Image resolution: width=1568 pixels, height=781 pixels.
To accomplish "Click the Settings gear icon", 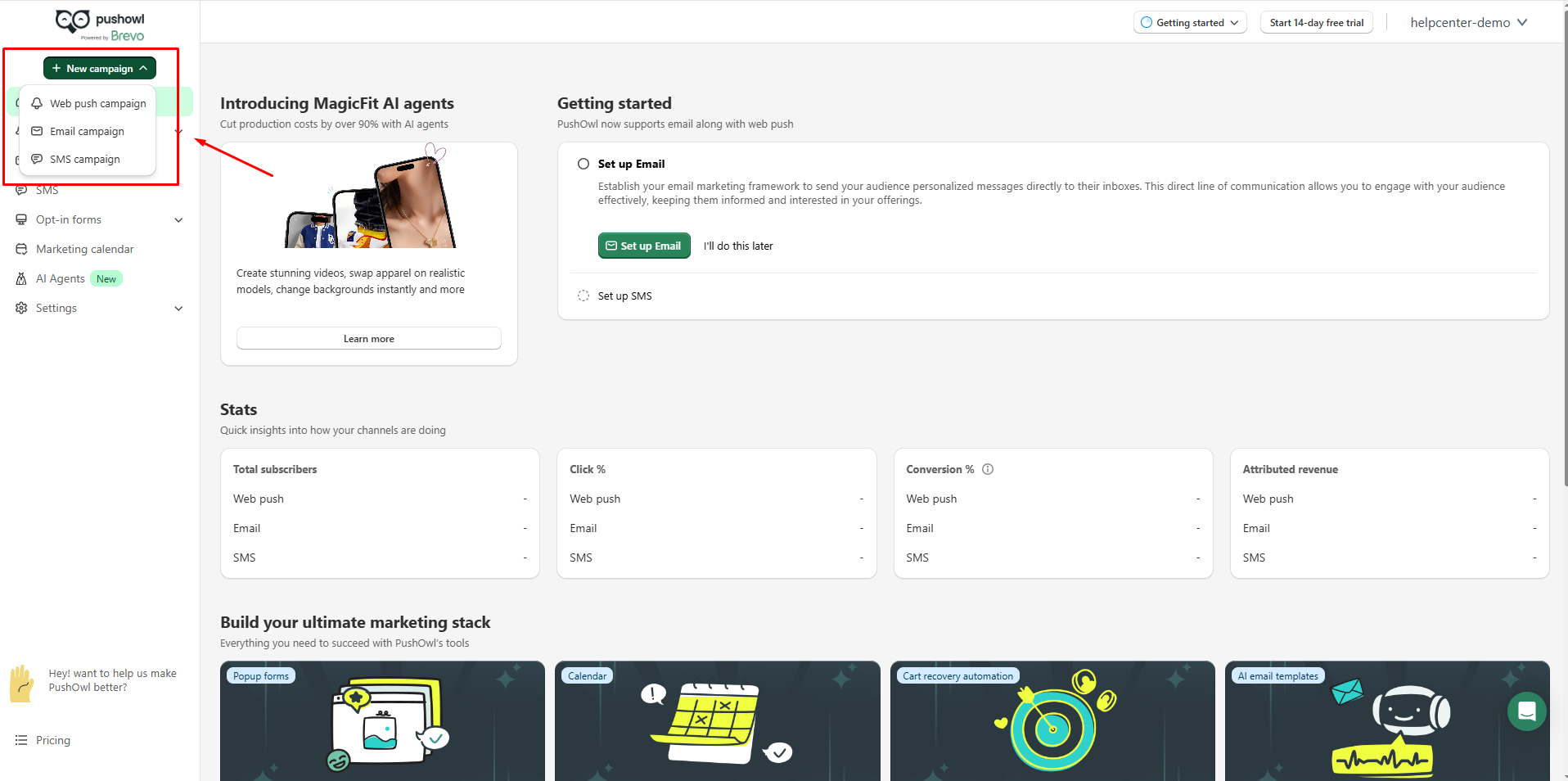I will click(21, 308).
